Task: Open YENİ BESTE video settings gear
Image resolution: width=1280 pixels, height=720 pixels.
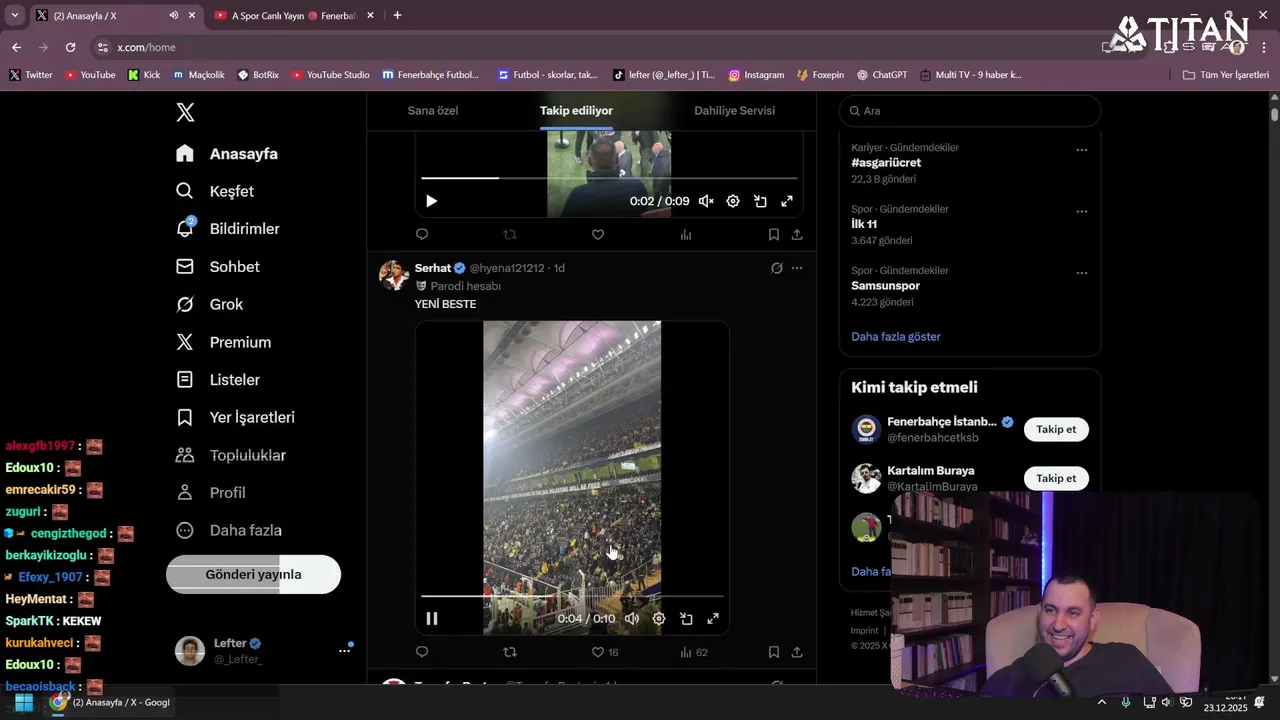Action: 659,618
